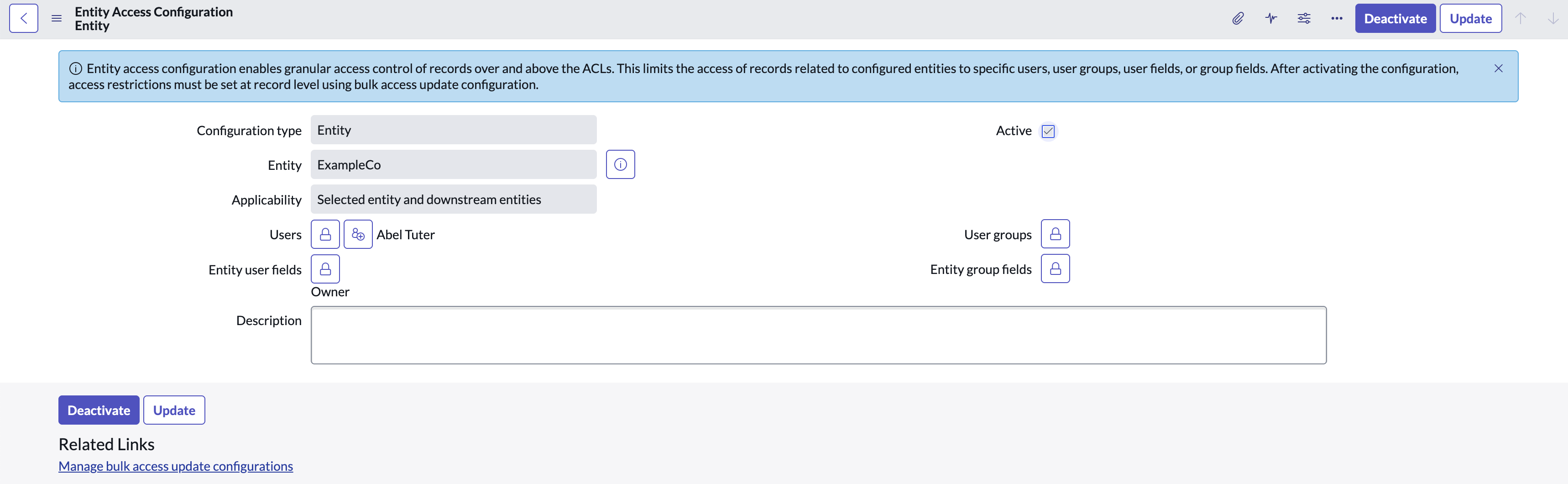This screenshot has width=1568, height=484.
Task: Add me to the Users list
Action: 358,234
